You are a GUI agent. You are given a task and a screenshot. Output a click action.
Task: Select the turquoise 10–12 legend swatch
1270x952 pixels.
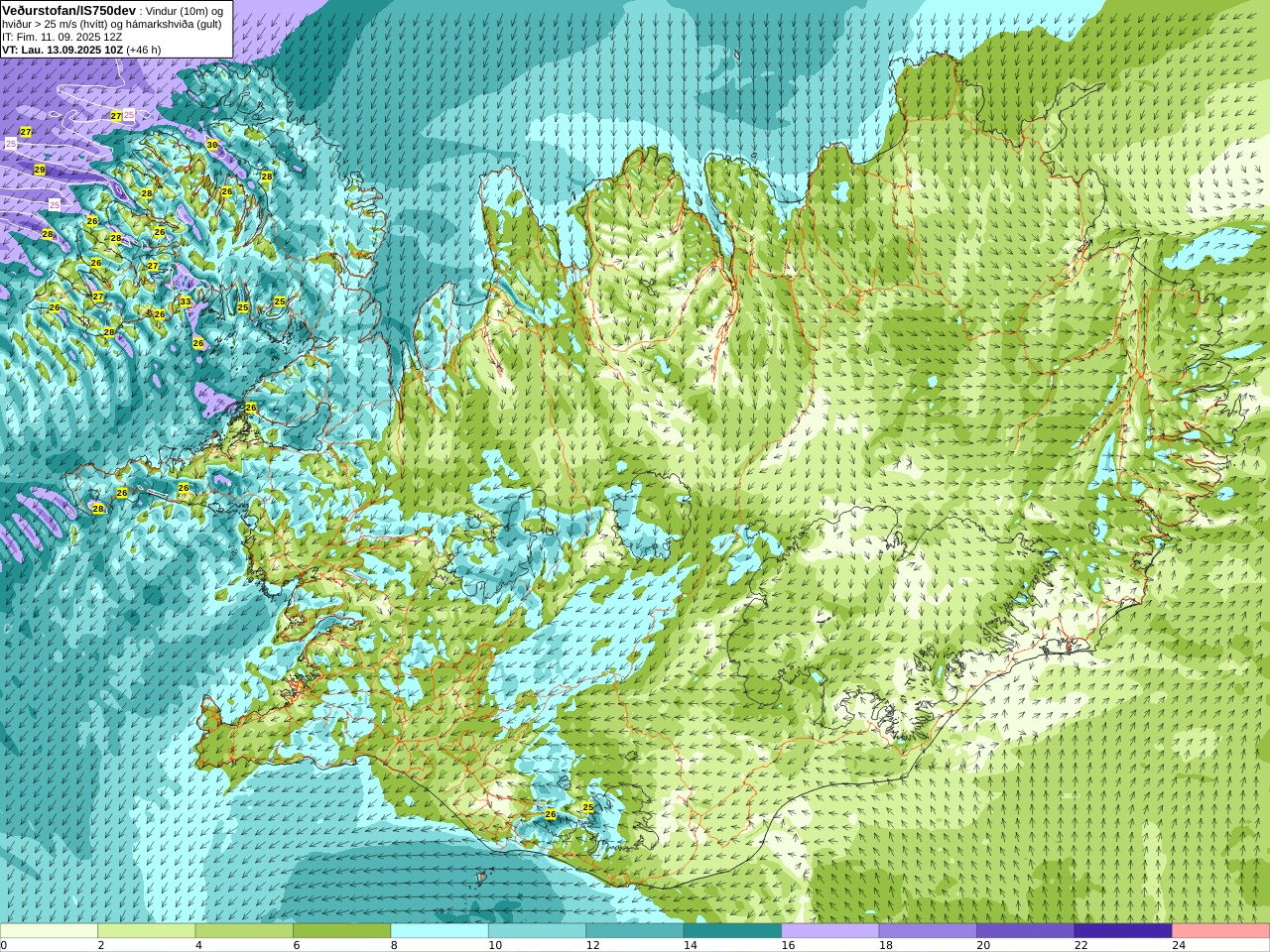pyautogui.click(x=537, y=931)
